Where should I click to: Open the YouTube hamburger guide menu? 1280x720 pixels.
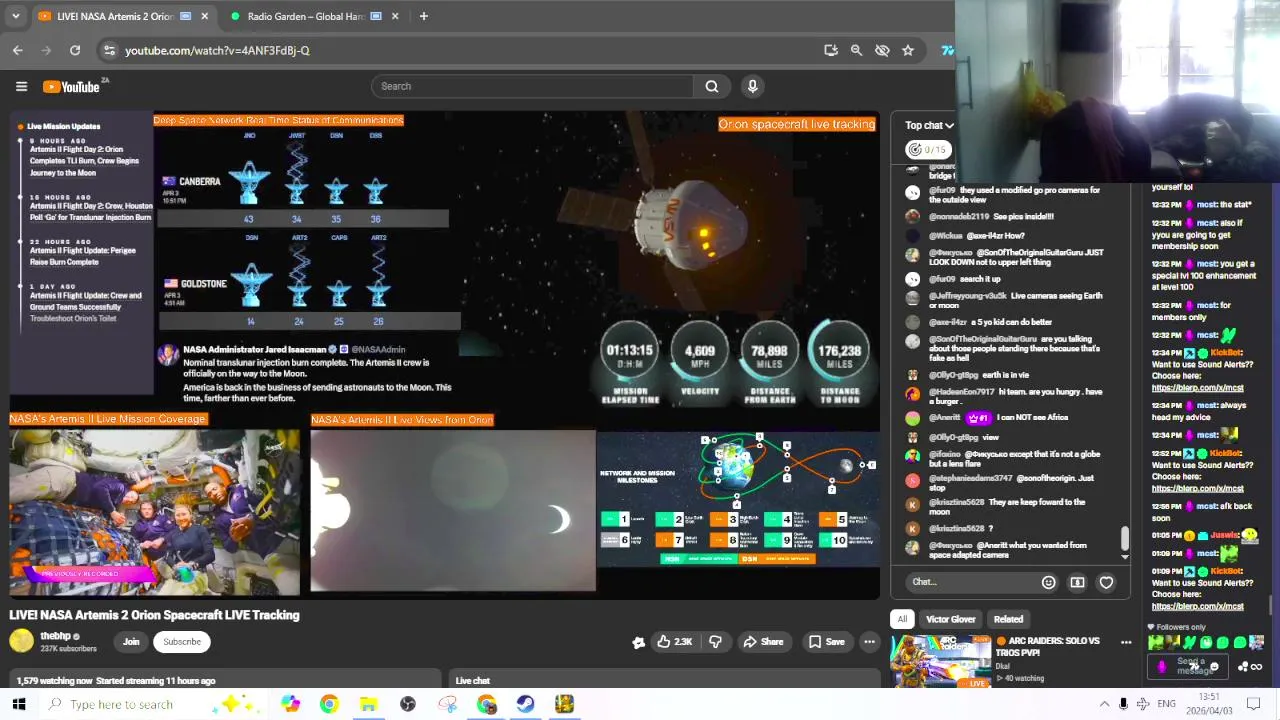[21, 87]
